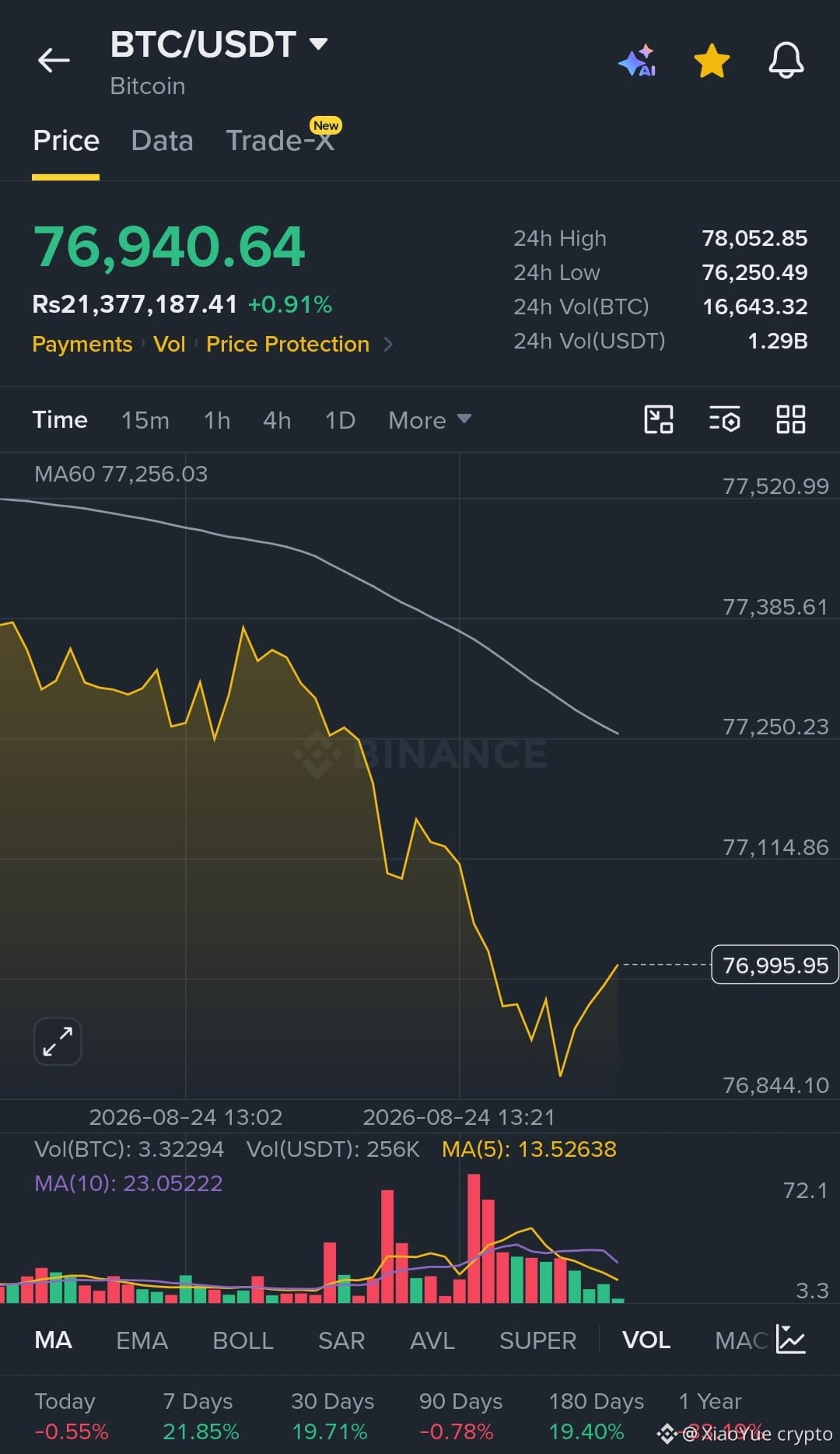The height and width of the screenshot is (1454, 840).
Task: Click the 30 Days 19.71% performance
Action: [332, 1416]
